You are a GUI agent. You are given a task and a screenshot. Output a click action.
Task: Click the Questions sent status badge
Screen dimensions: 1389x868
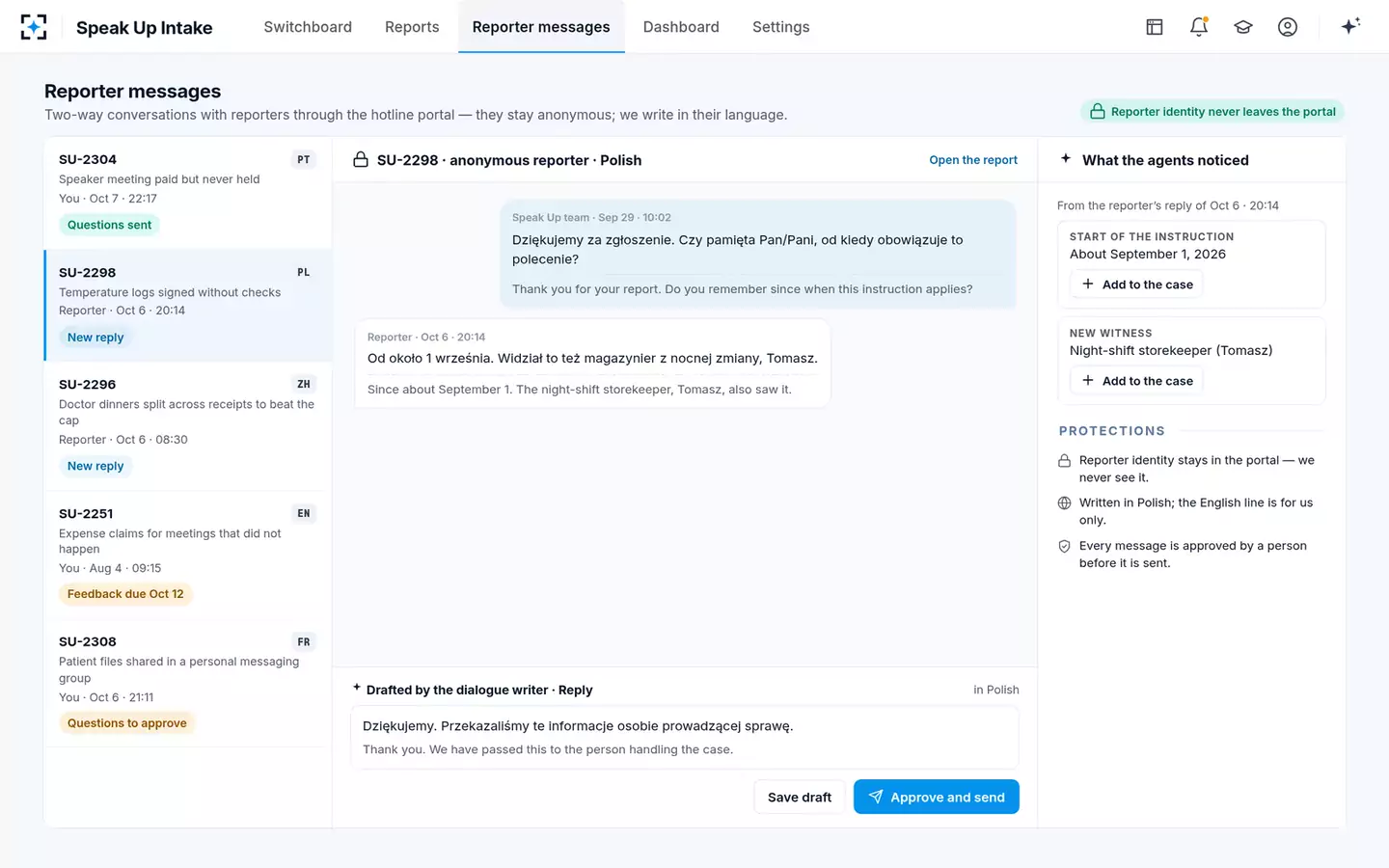tap(109, 225)
